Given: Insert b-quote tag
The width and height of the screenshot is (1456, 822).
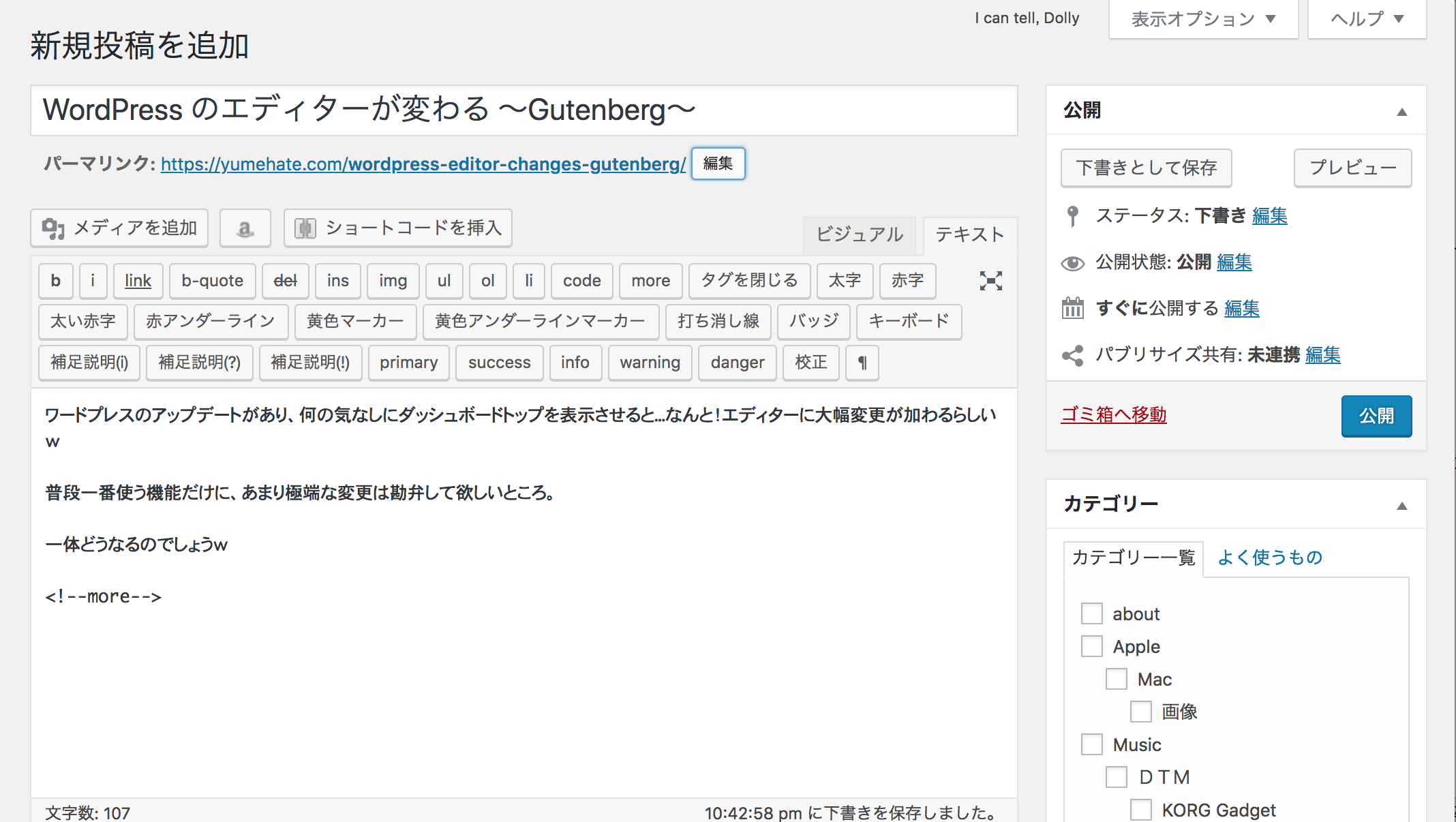Looking at the screenshot, I should [x=213, y=281].
